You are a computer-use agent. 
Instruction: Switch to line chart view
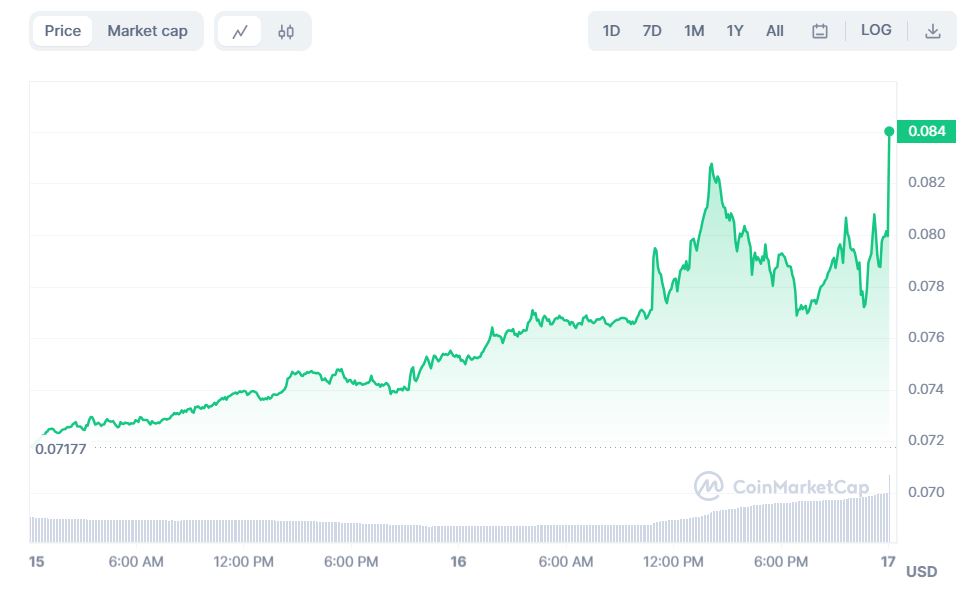pyautogui.click(x=240, y=31)
